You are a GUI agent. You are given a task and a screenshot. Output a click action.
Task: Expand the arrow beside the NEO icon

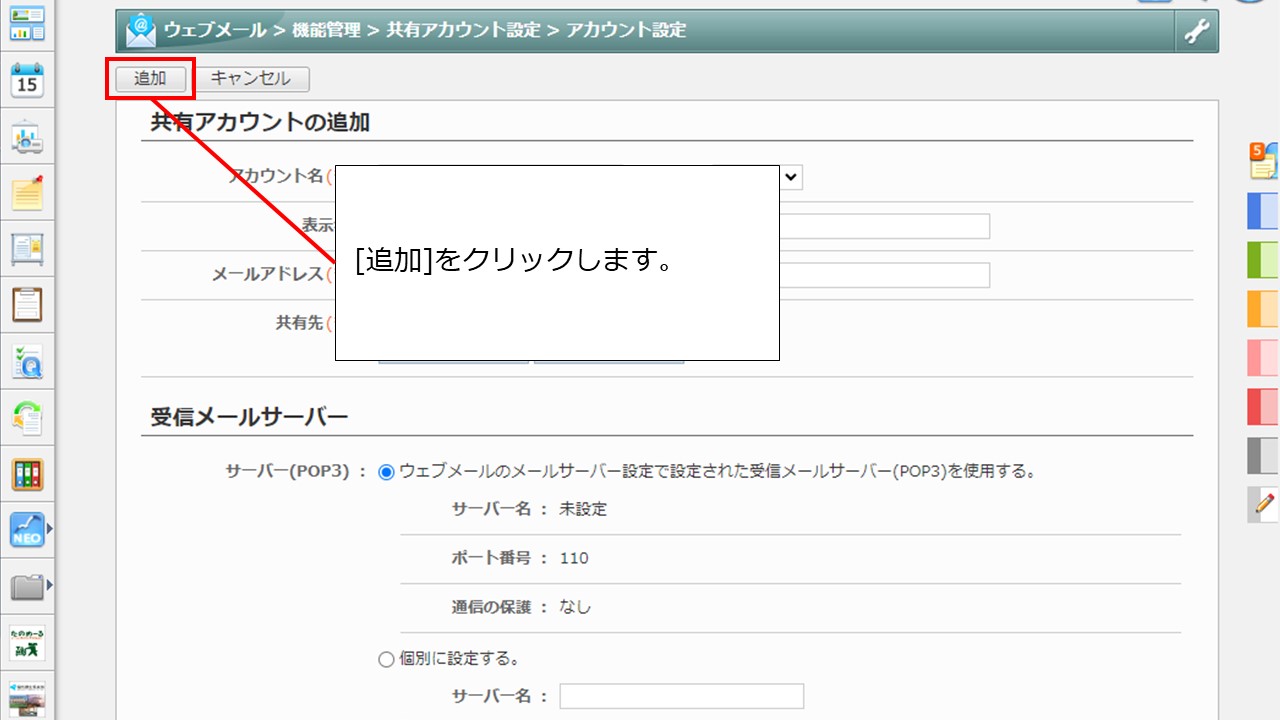pos(49,527)
